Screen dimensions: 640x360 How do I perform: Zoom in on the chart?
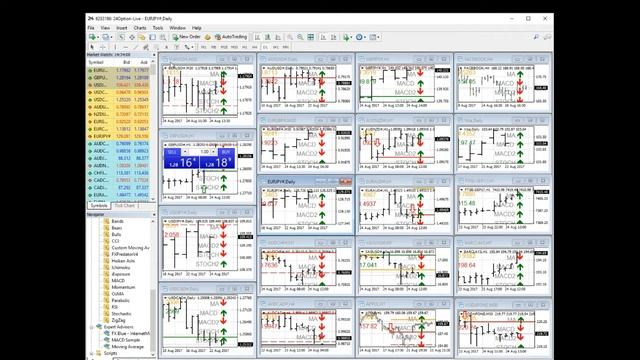click(x=290, y=37)
